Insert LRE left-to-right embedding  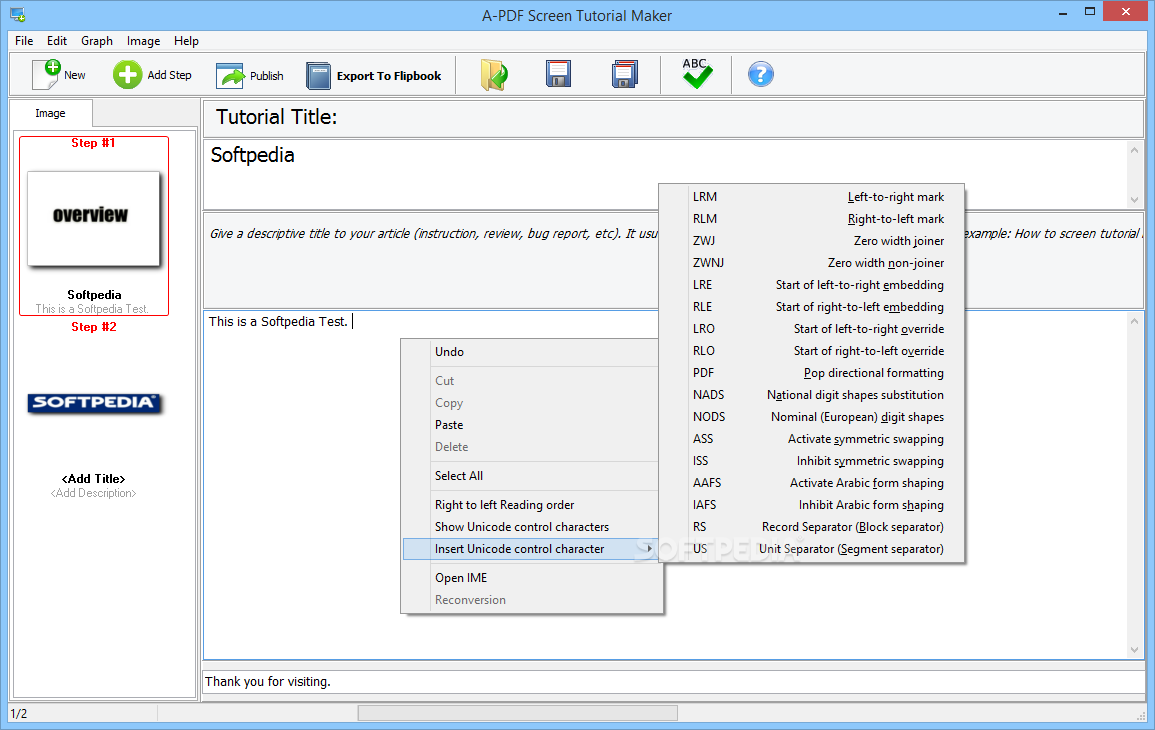(x=811, y=285)
